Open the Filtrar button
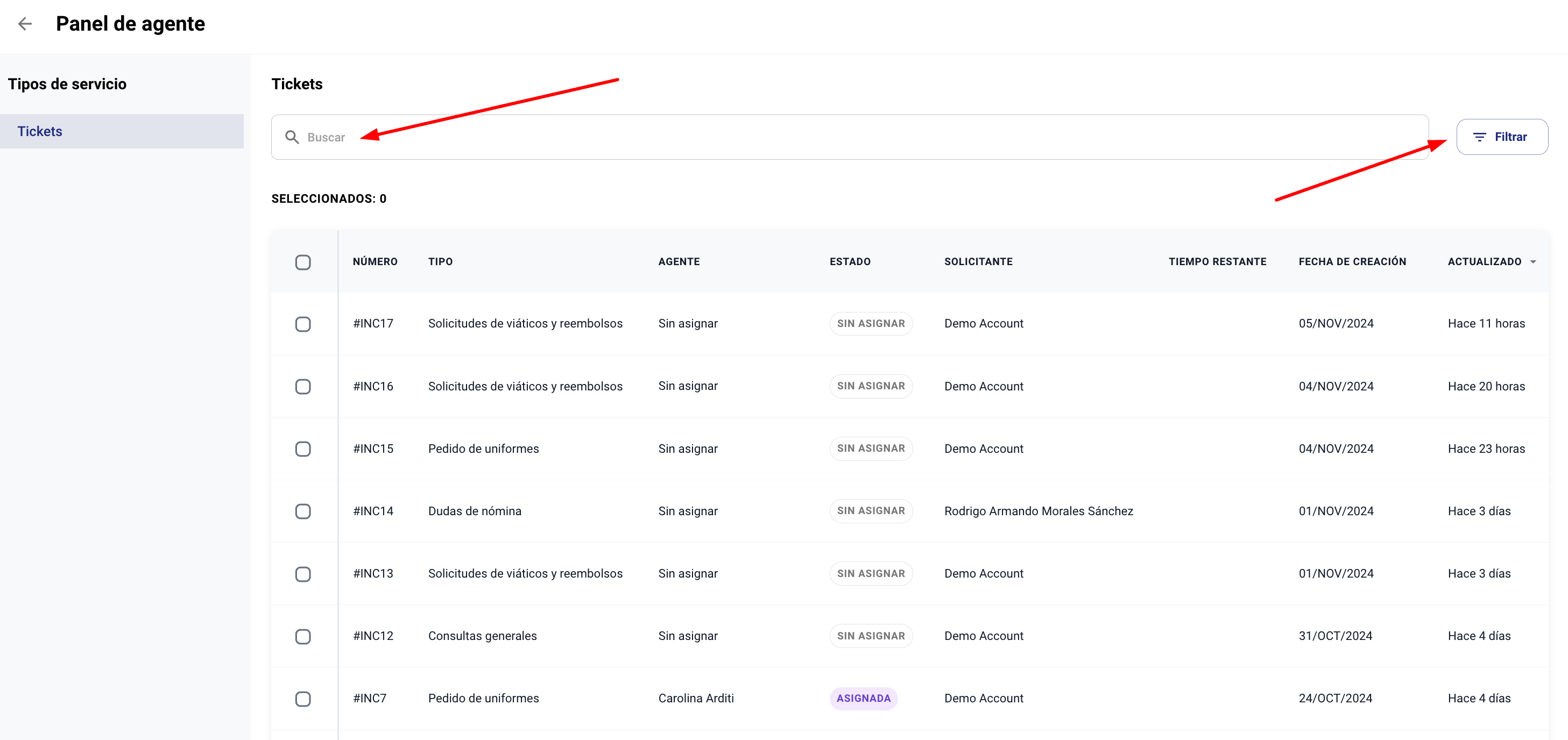Viewport: 1568px width, 740px height. (x=1502, y=137)
